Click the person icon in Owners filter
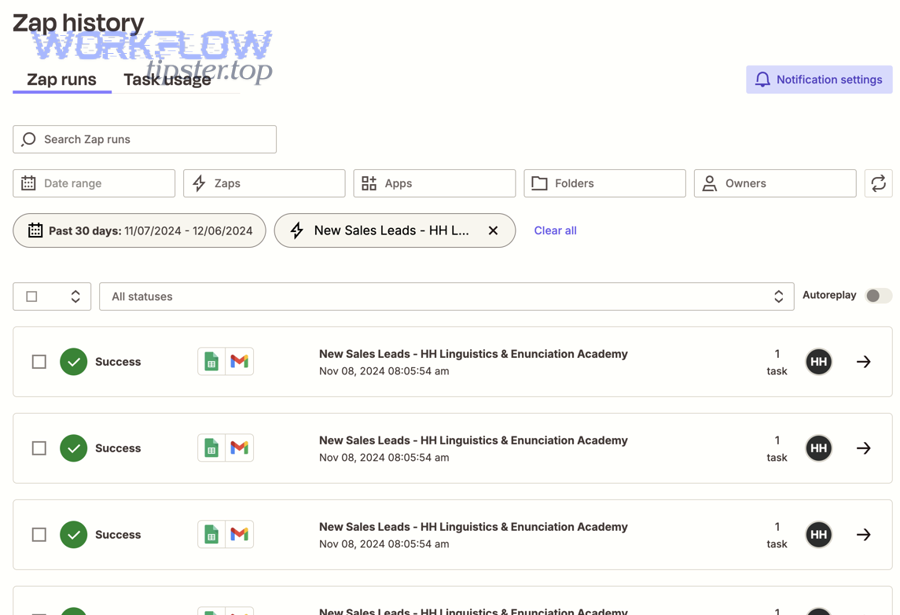900x615 pixels. pyautogui.click(x=709, y=183)
